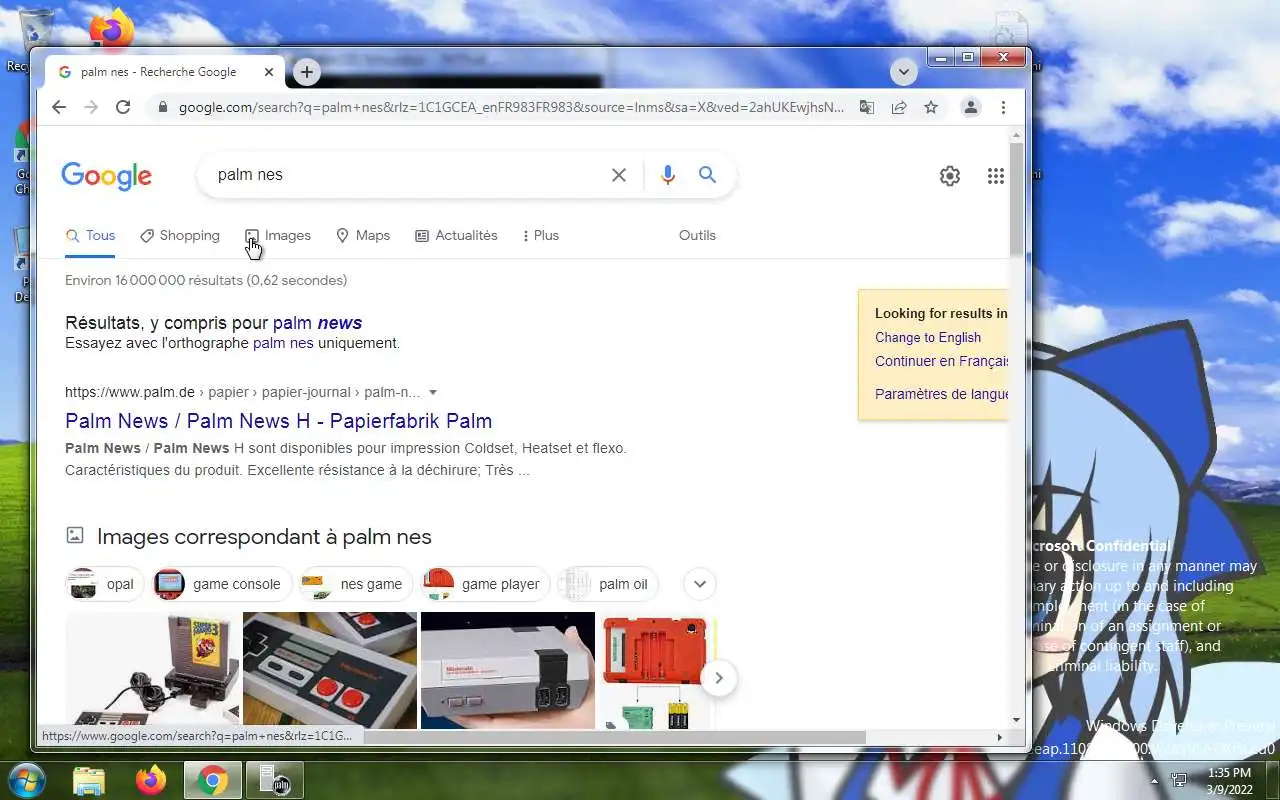The image size is (1280, 800).
Task: Open Windows Explorer from the taskbar
Action: [x=89, y=780]
